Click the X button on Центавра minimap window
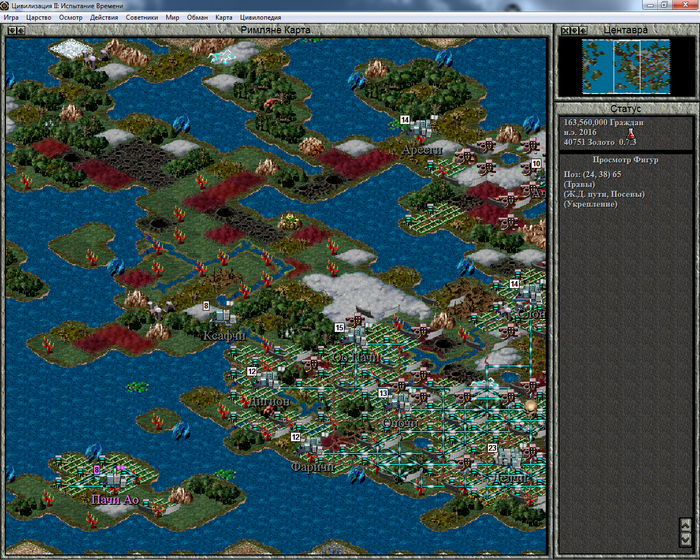The height and width of the screenshot is (560, 700). 563,31
